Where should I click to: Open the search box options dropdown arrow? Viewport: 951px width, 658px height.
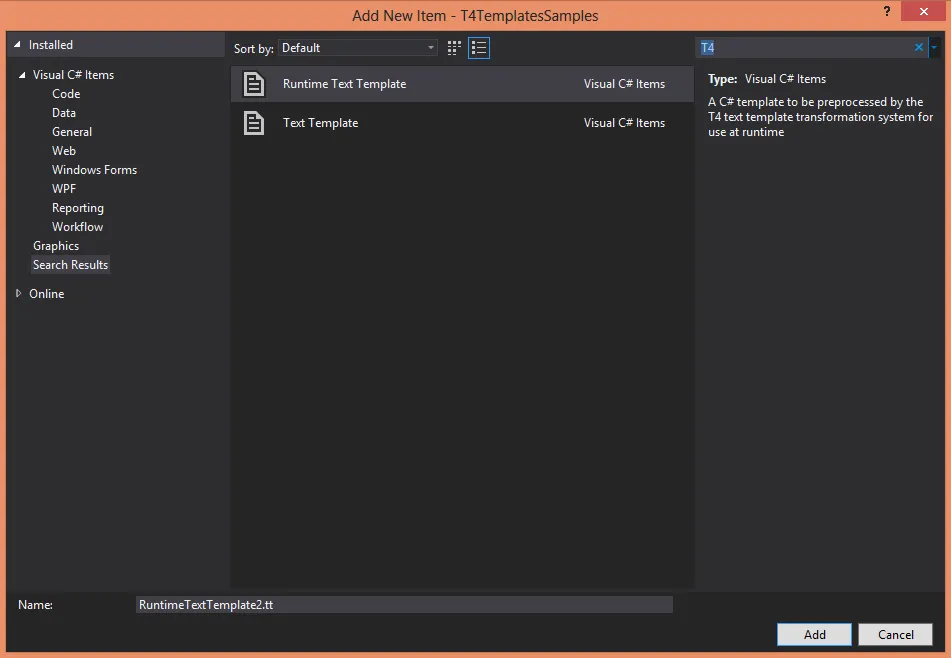coord(934,47)
